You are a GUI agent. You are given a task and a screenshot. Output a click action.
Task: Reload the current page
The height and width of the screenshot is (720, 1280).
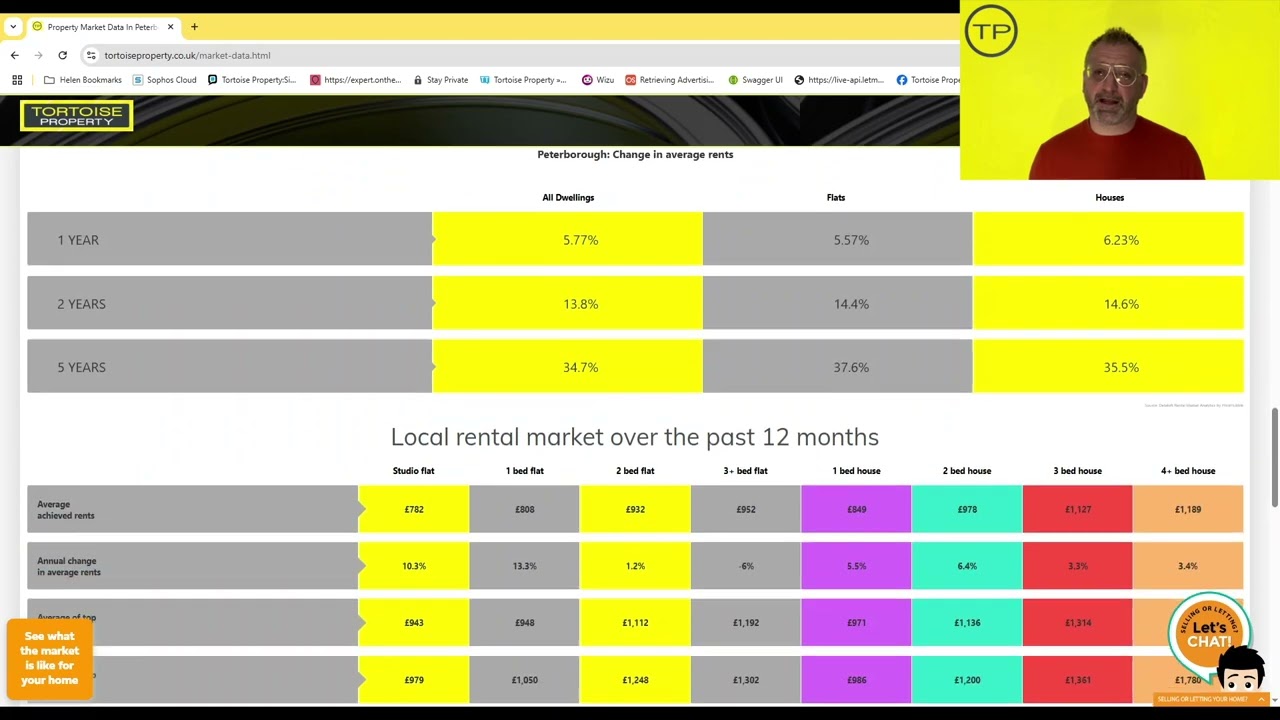(x=62, y=55)
